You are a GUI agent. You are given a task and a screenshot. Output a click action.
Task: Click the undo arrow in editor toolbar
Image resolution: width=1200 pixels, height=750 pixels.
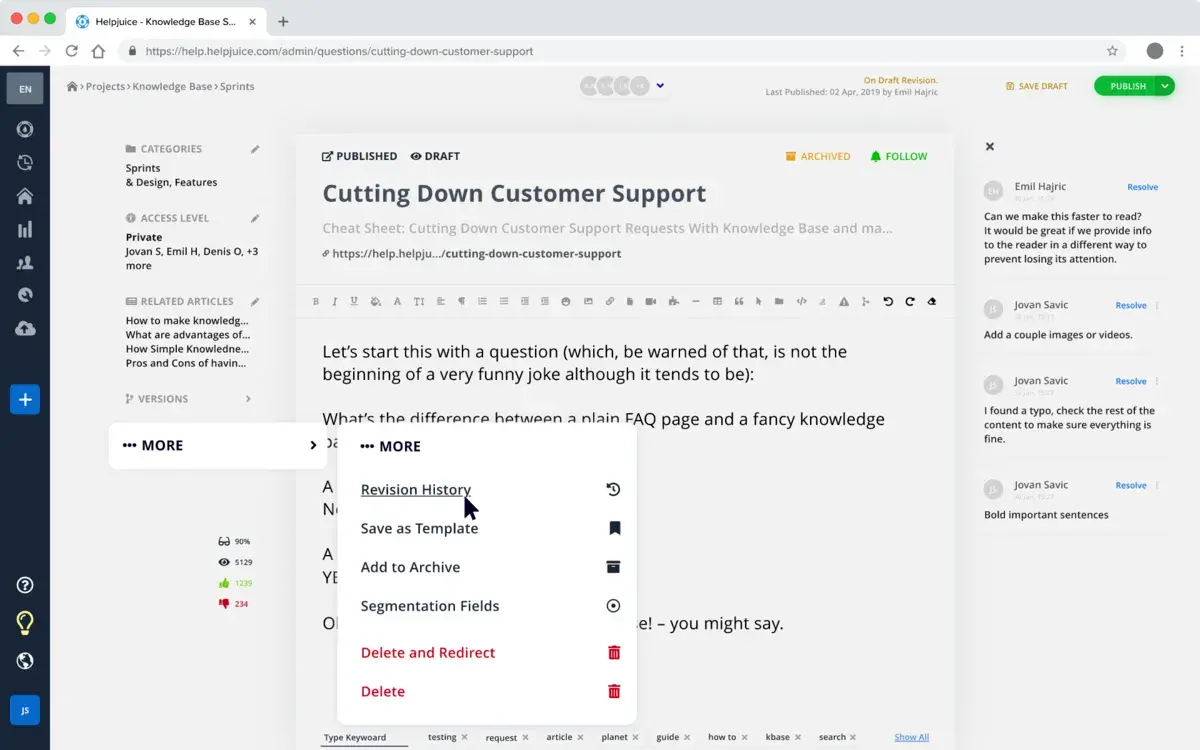888,301
